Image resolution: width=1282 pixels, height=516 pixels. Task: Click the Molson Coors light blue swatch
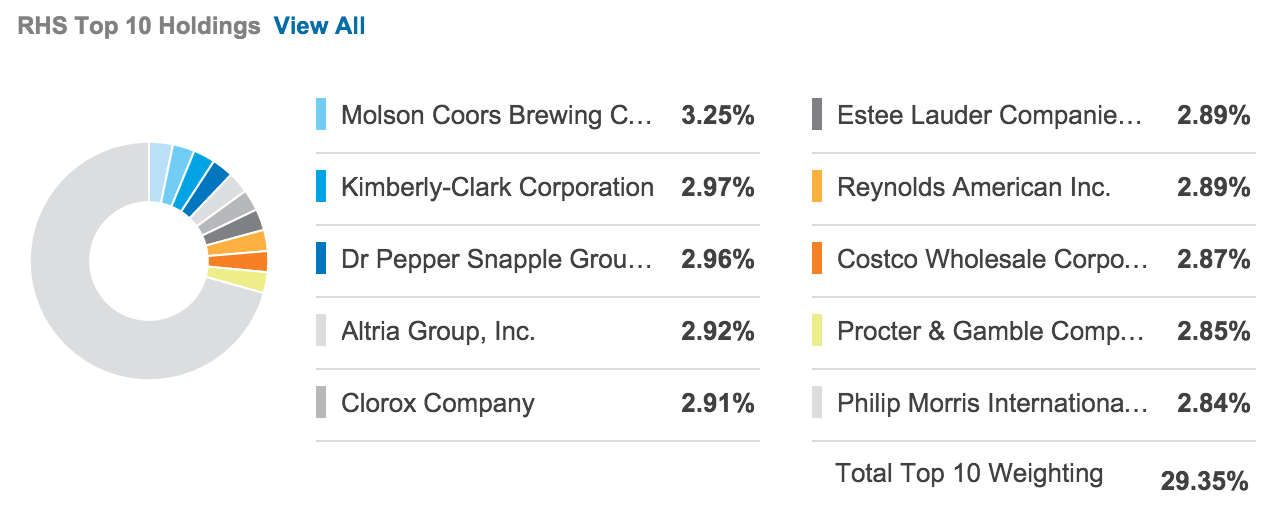click(x=321, y=115)
